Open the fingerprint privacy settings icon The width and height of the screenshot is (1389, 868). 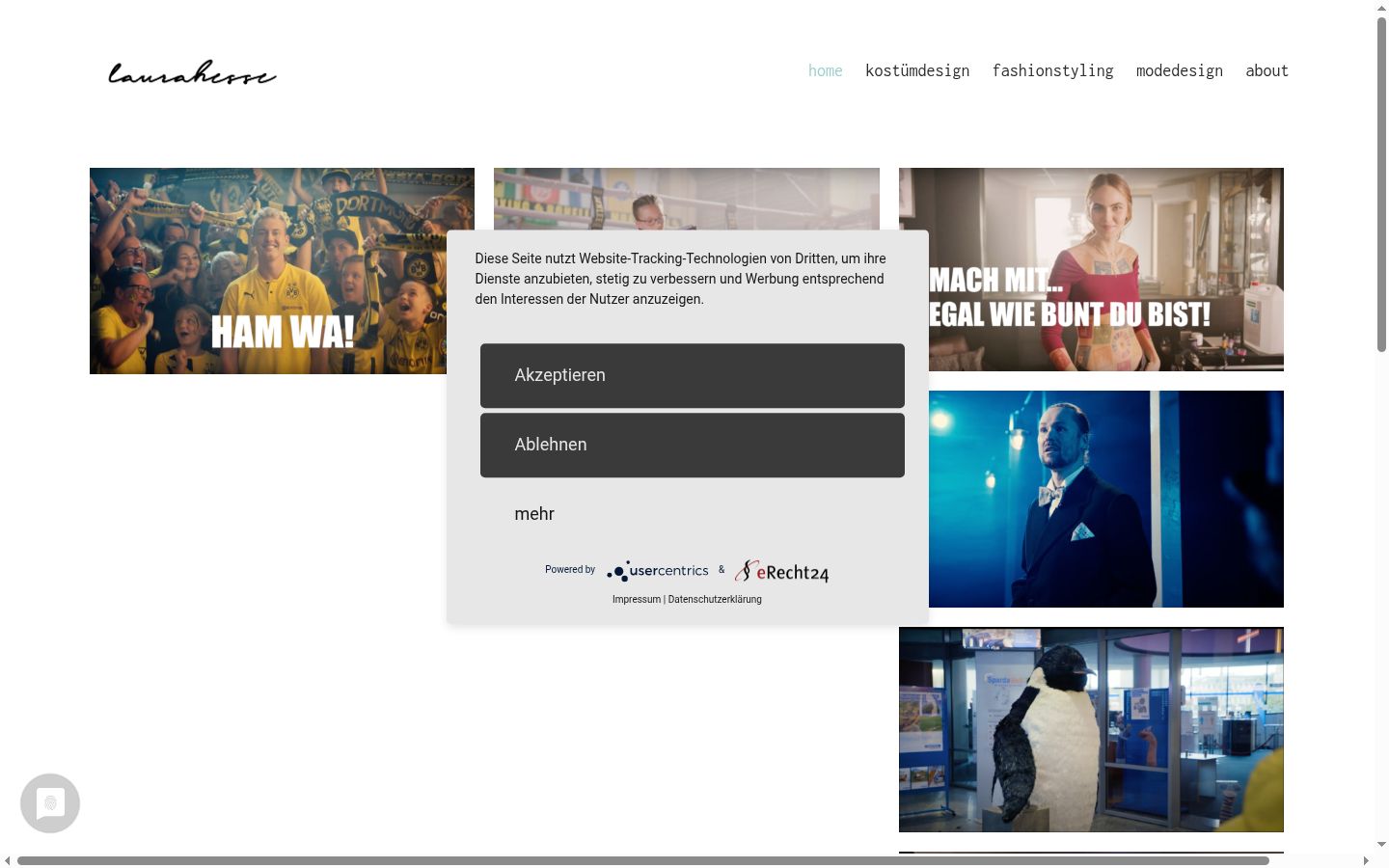pos(50,803)
